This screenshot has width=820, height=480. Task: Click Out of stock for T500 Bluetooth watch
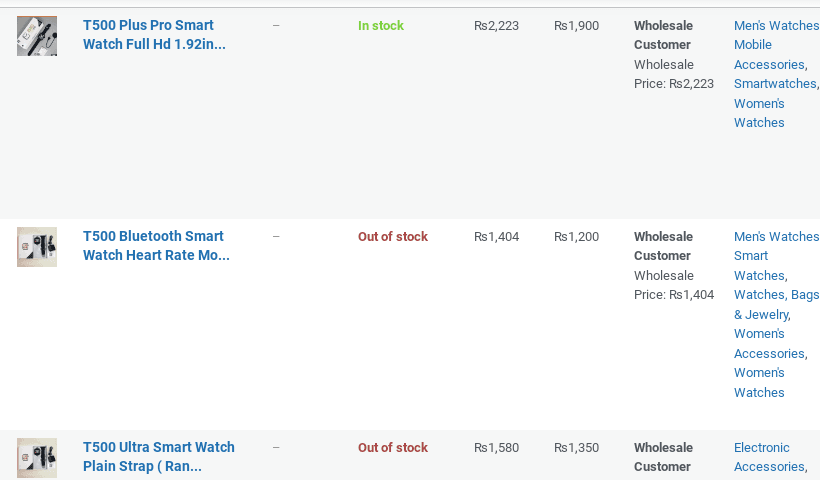coord(393,237)
